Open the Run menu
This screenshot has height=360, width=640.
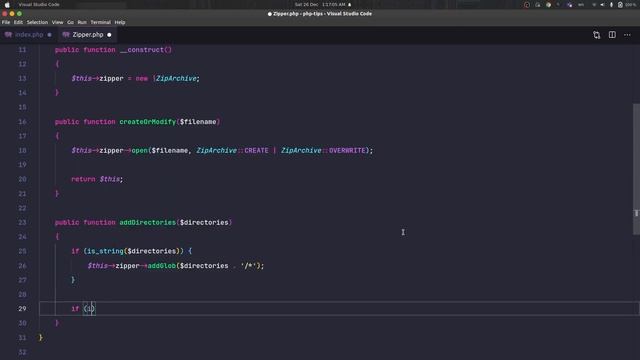(x=82, y=22)
